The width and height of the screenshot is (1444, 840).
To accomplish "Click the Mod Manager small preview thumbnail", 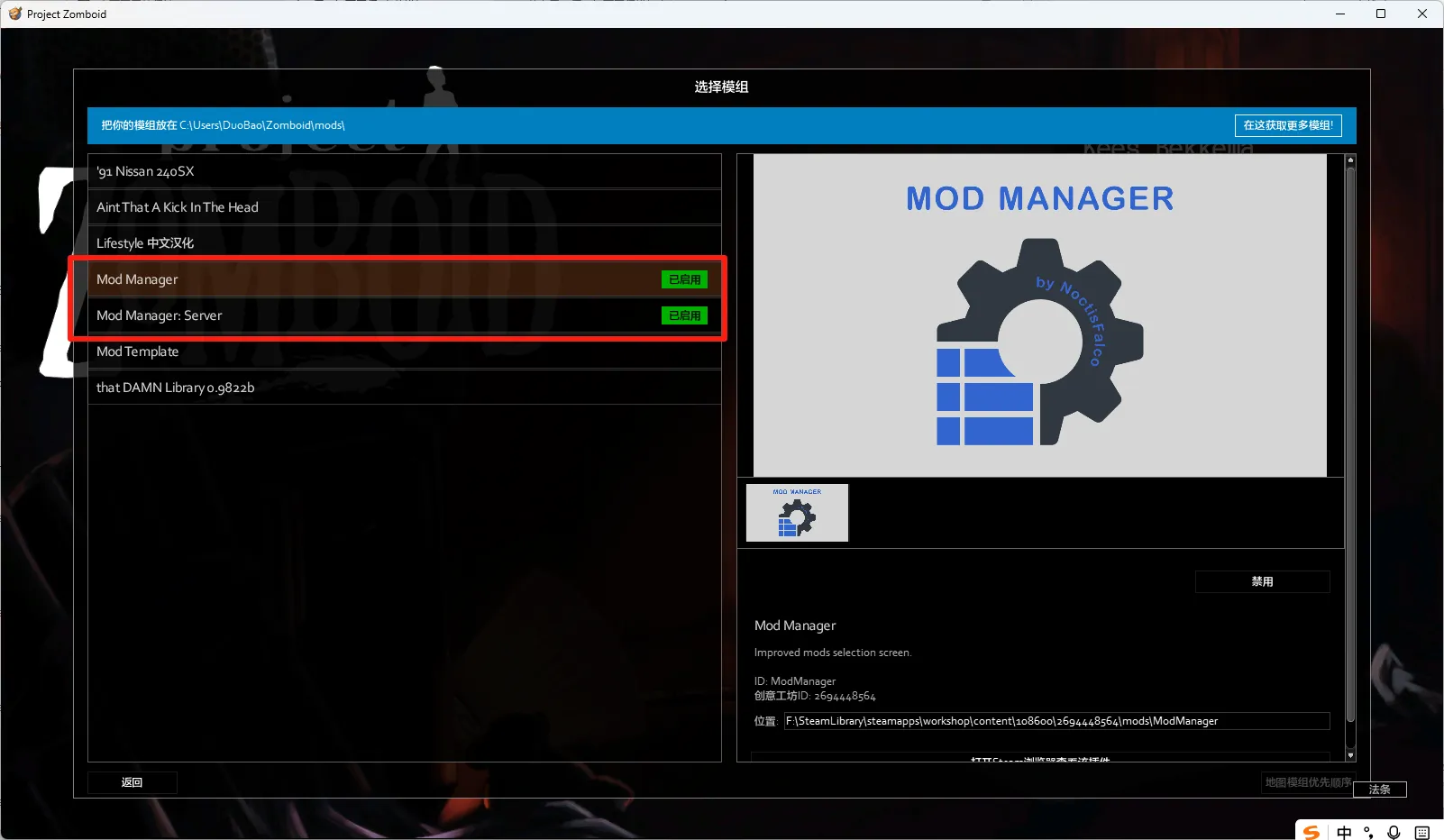I will point(797,513).
